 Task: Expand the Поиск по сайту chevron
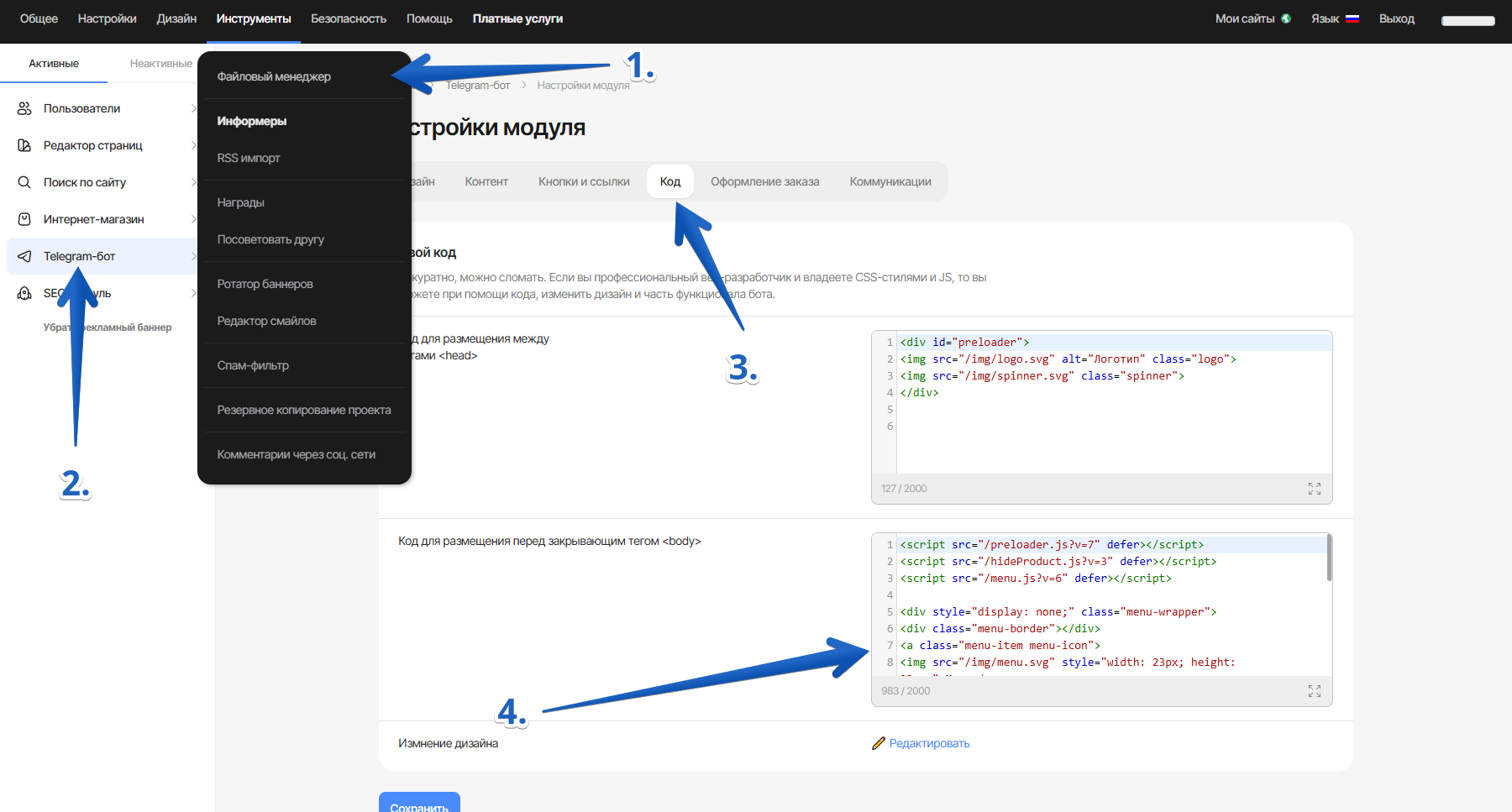[x=193, y=182]
